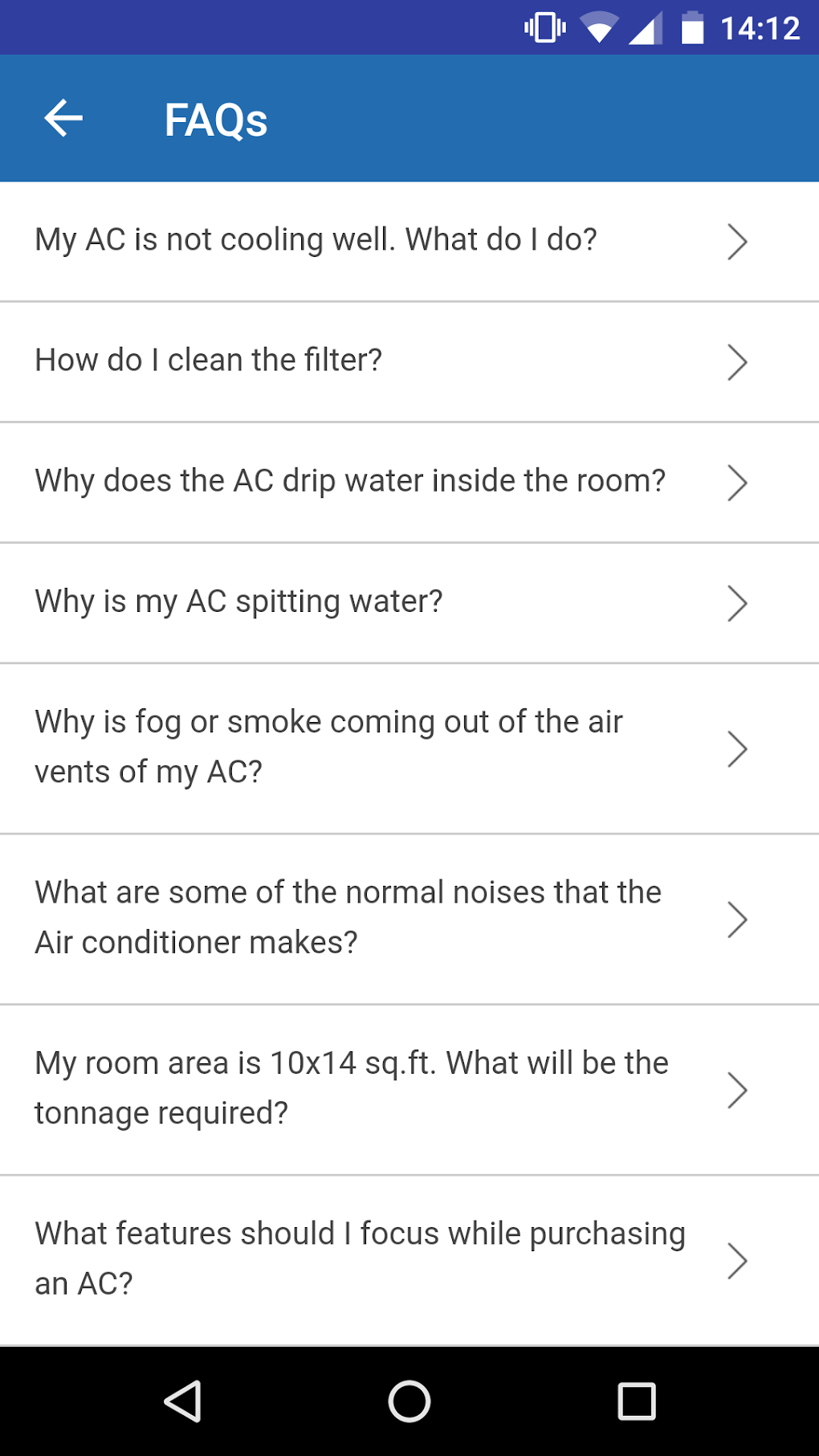Tap the cellular signal icon in status bar
The image size is (819, 1456).
coord(645,28)
